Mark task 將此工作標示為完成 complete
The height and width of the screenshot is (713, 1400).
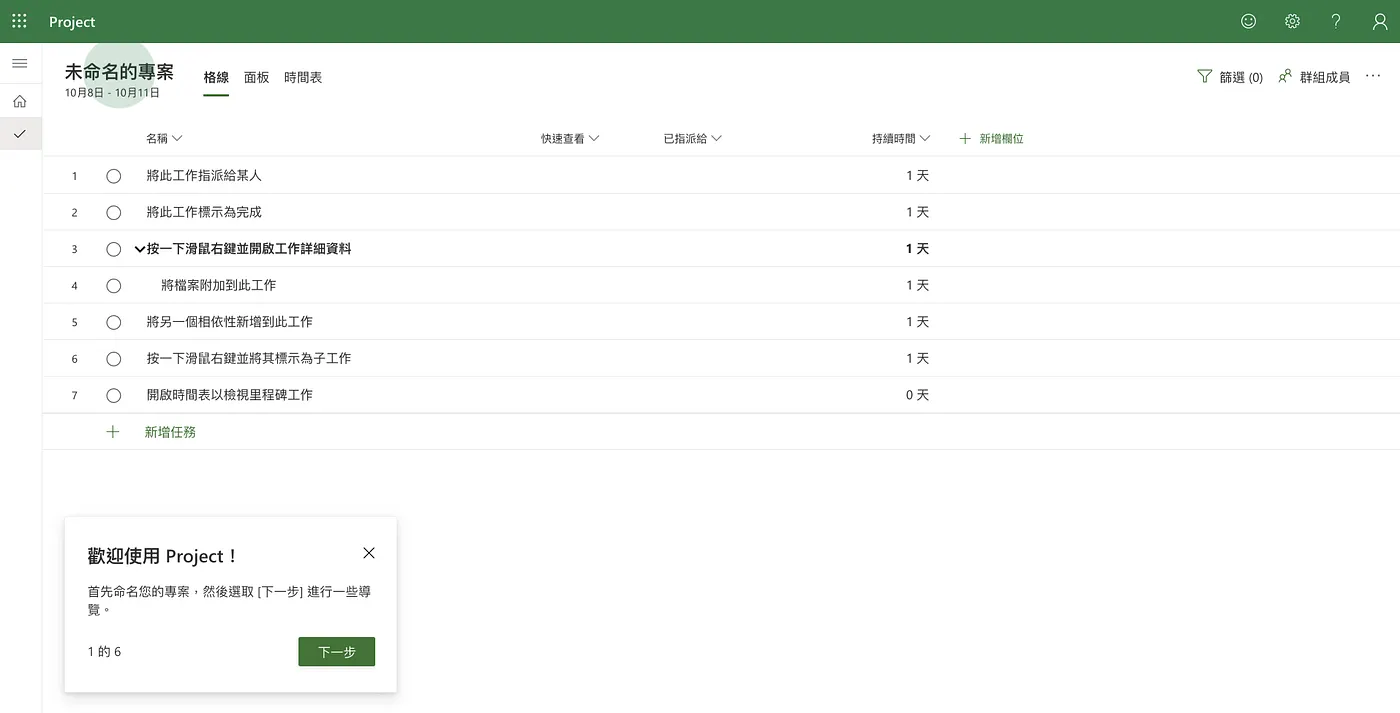[113, 212]
